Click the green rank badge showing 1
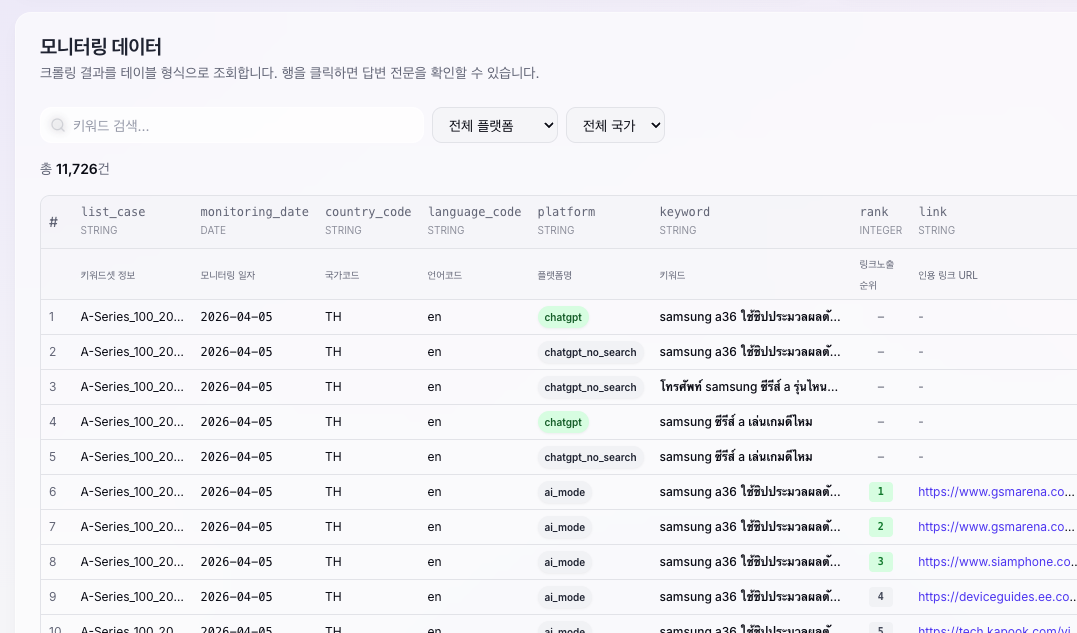The height and width of the screenshot is (633, 1077). pyautogui.click(x=880, y=491)
